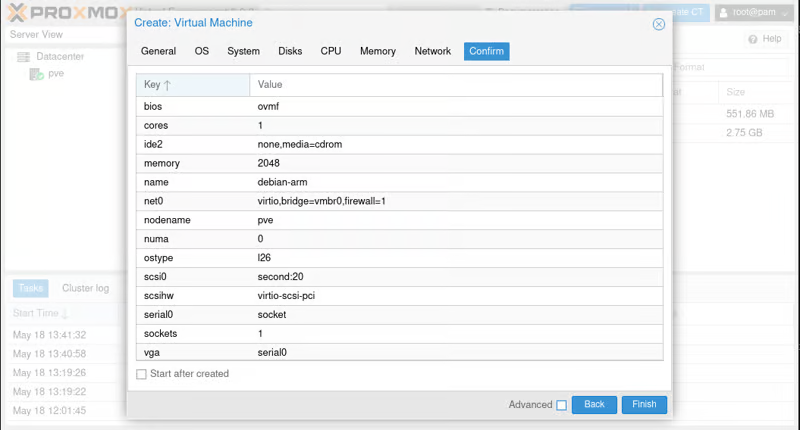Screen dimensions: 800x430
Task: Click the Datacenter server icon
Action: [24, 57]
